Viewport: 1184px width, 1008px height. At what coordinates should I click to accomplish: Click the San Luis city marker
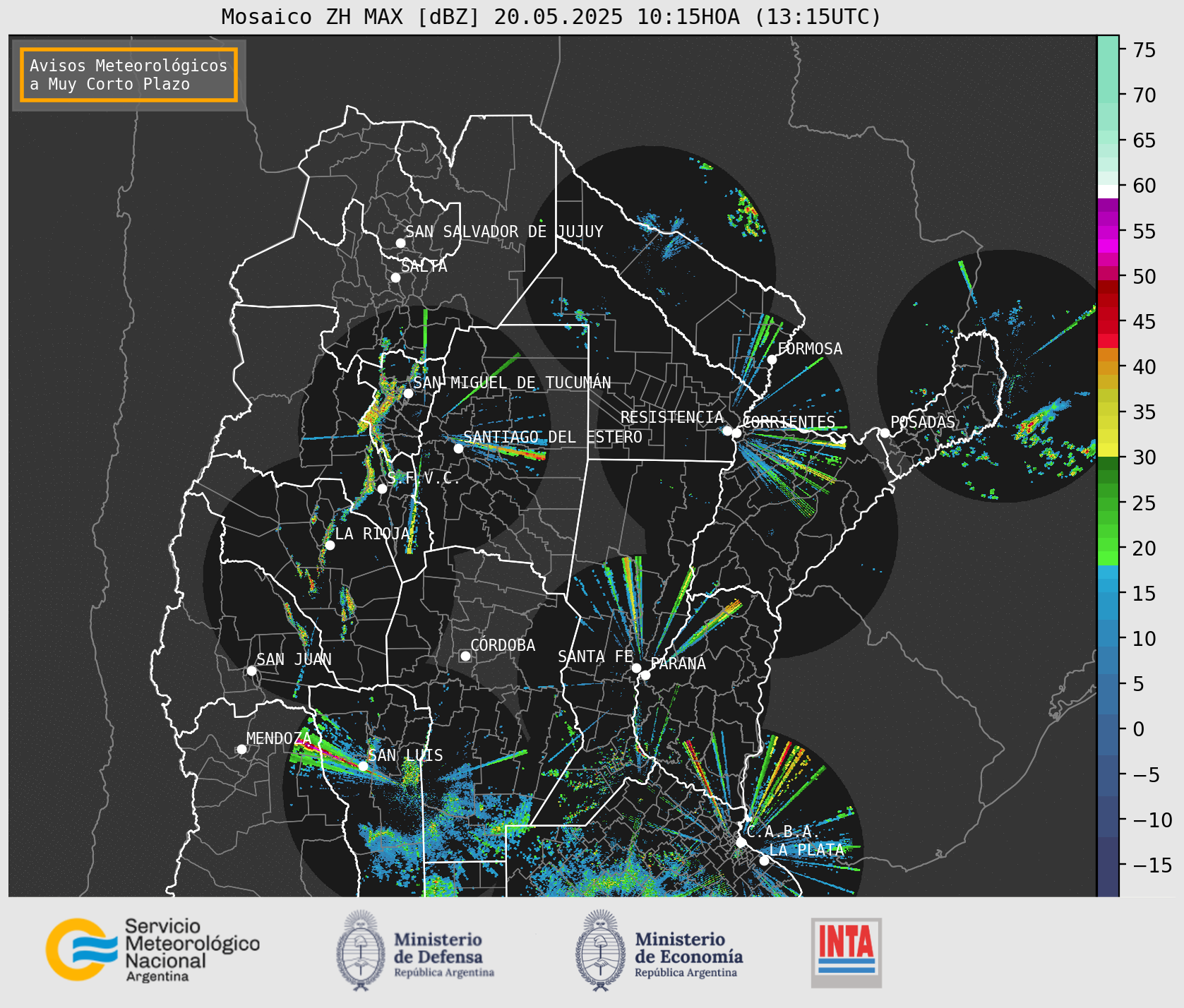(x=363, y=766)
